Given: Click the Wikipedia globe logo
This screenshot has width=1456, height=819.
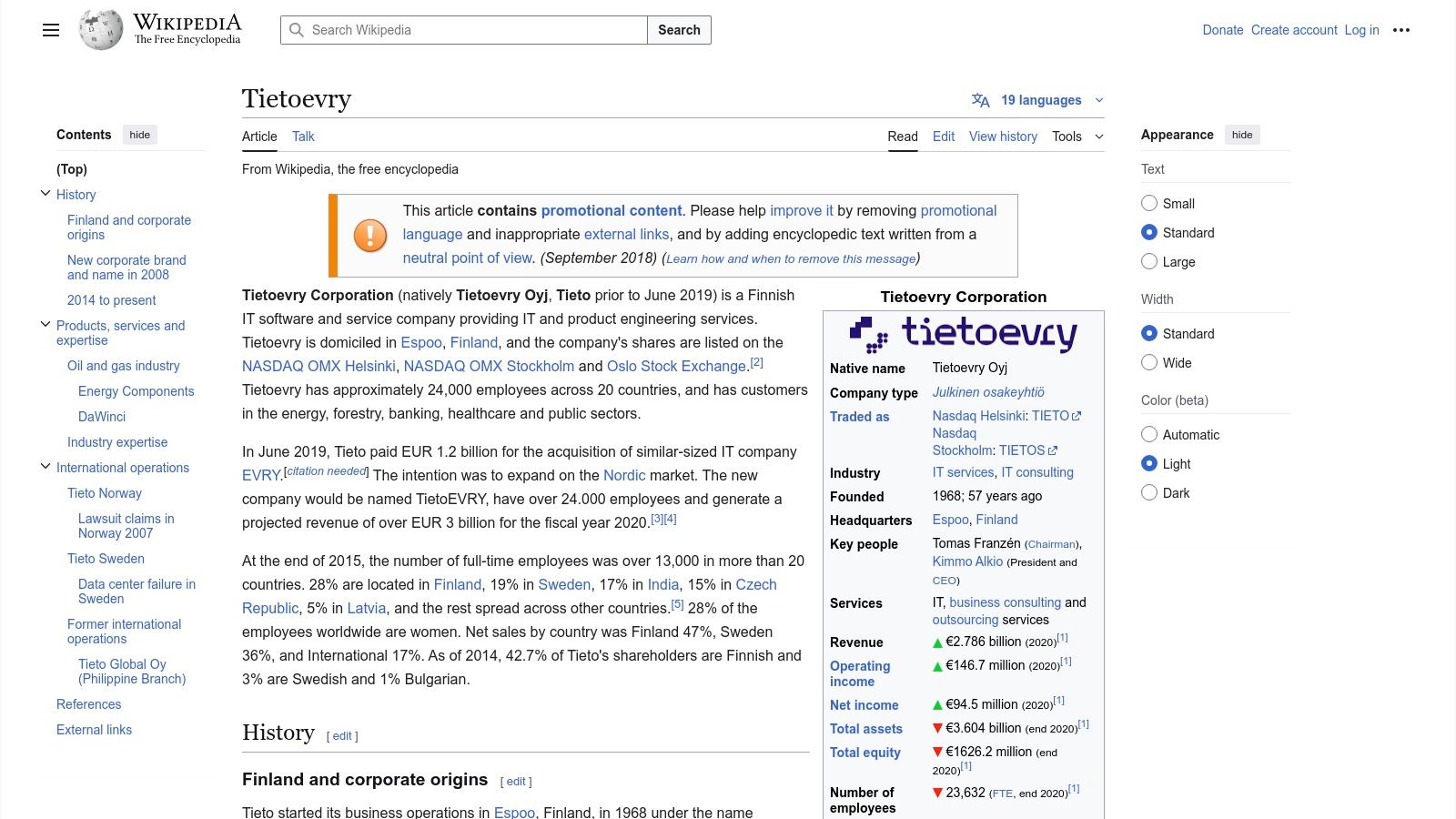Looking at the screenshot, I should (100, 30).
